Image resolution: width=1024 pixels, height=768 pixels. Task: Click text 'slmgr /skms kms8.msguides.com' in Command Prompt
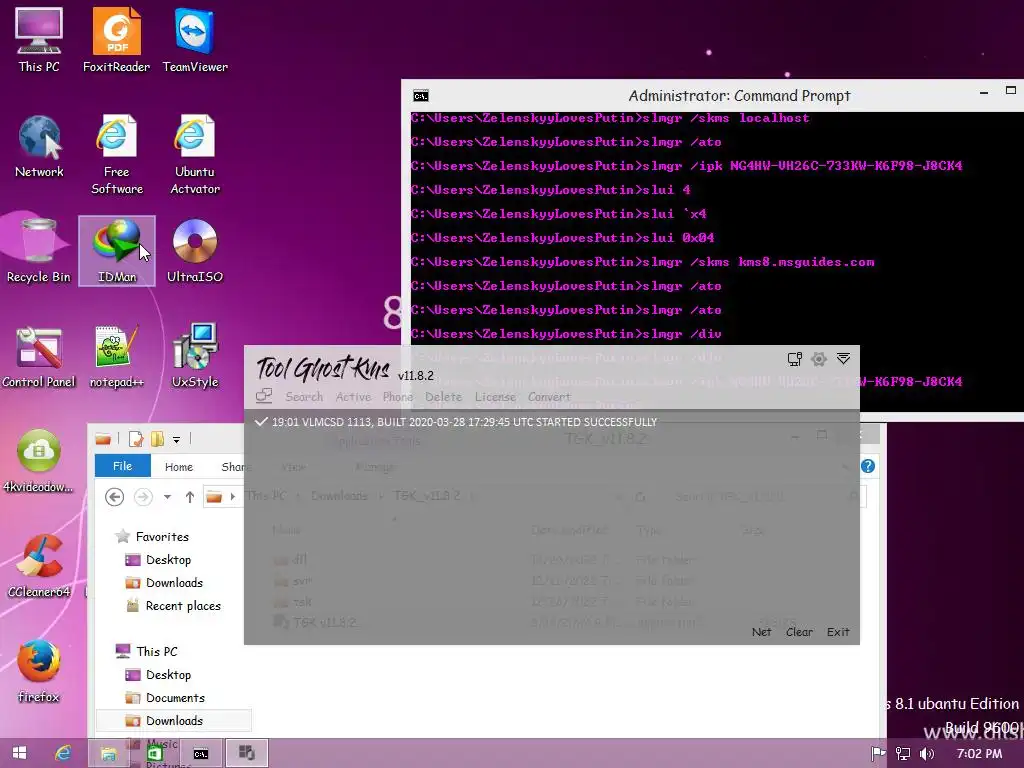(x=758, y=262)
